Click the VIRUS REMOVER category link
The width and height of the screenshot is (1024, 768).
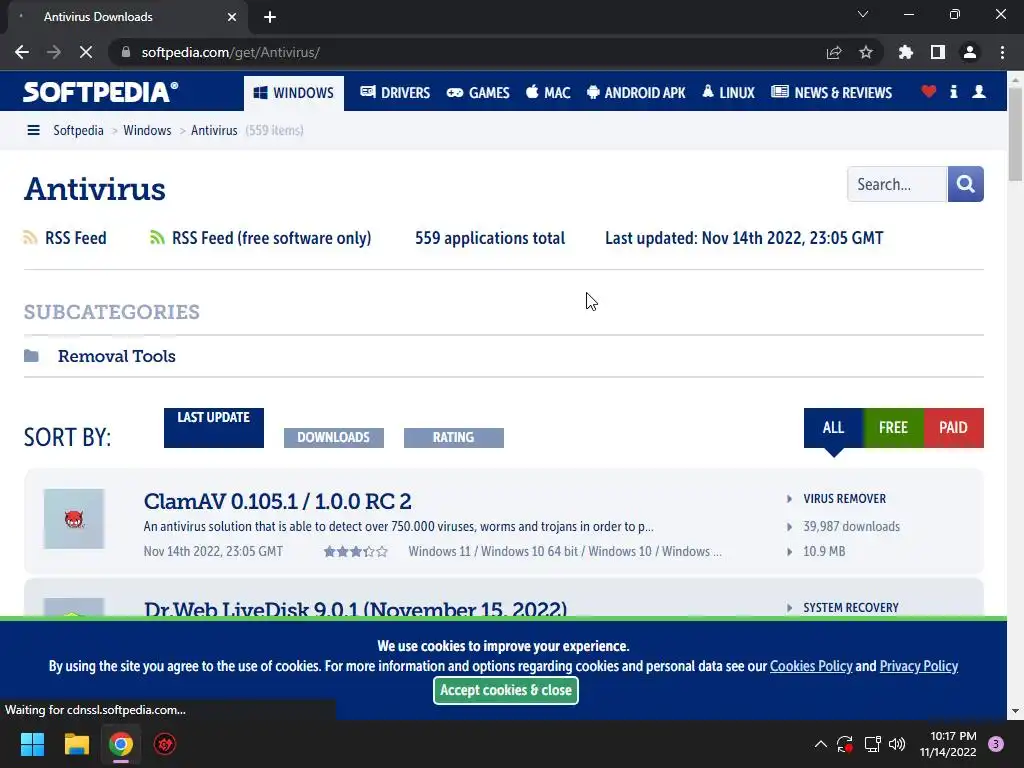pos(844,499)
